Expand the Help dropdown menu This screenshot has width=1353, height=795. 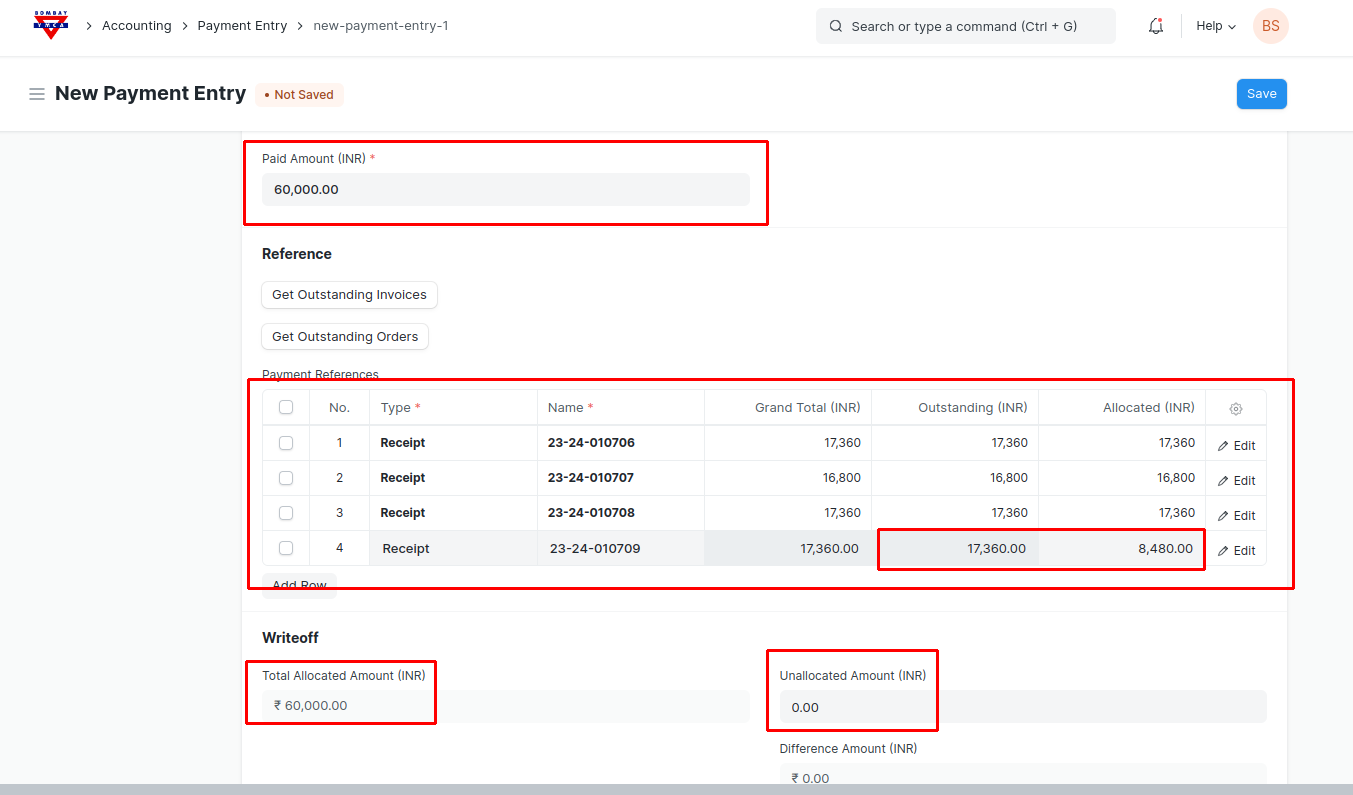point(1216,26)
